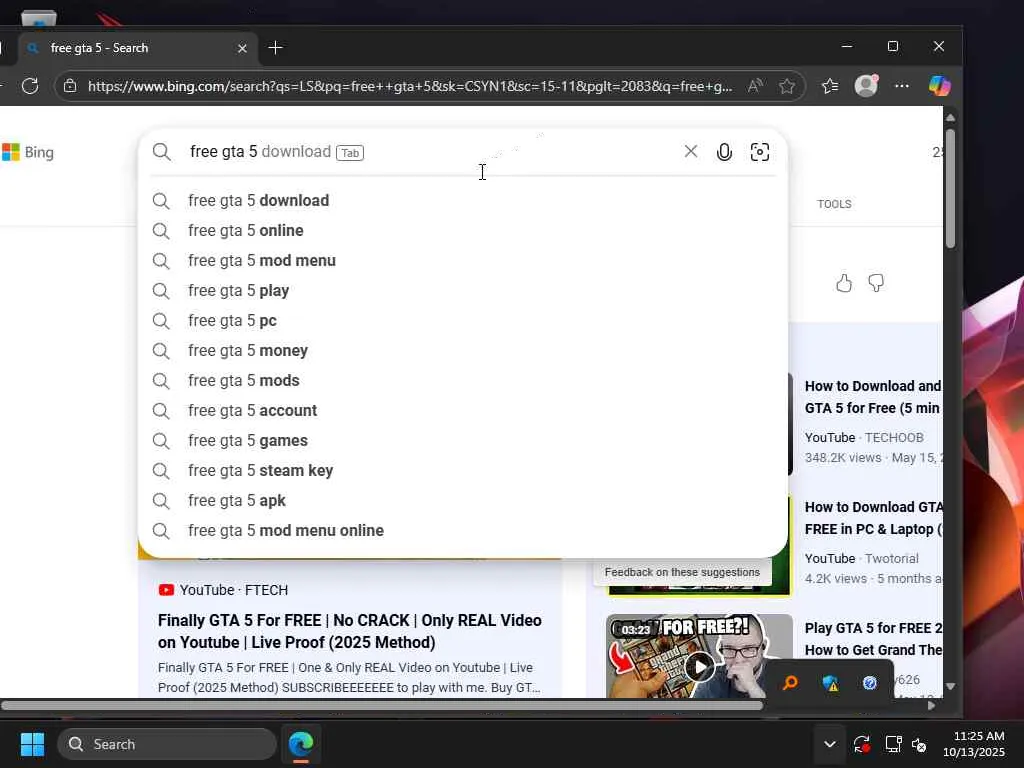Screen dimensions: 1024x768
Task: Click the scroll right arrow
Action: pos(931,705)
